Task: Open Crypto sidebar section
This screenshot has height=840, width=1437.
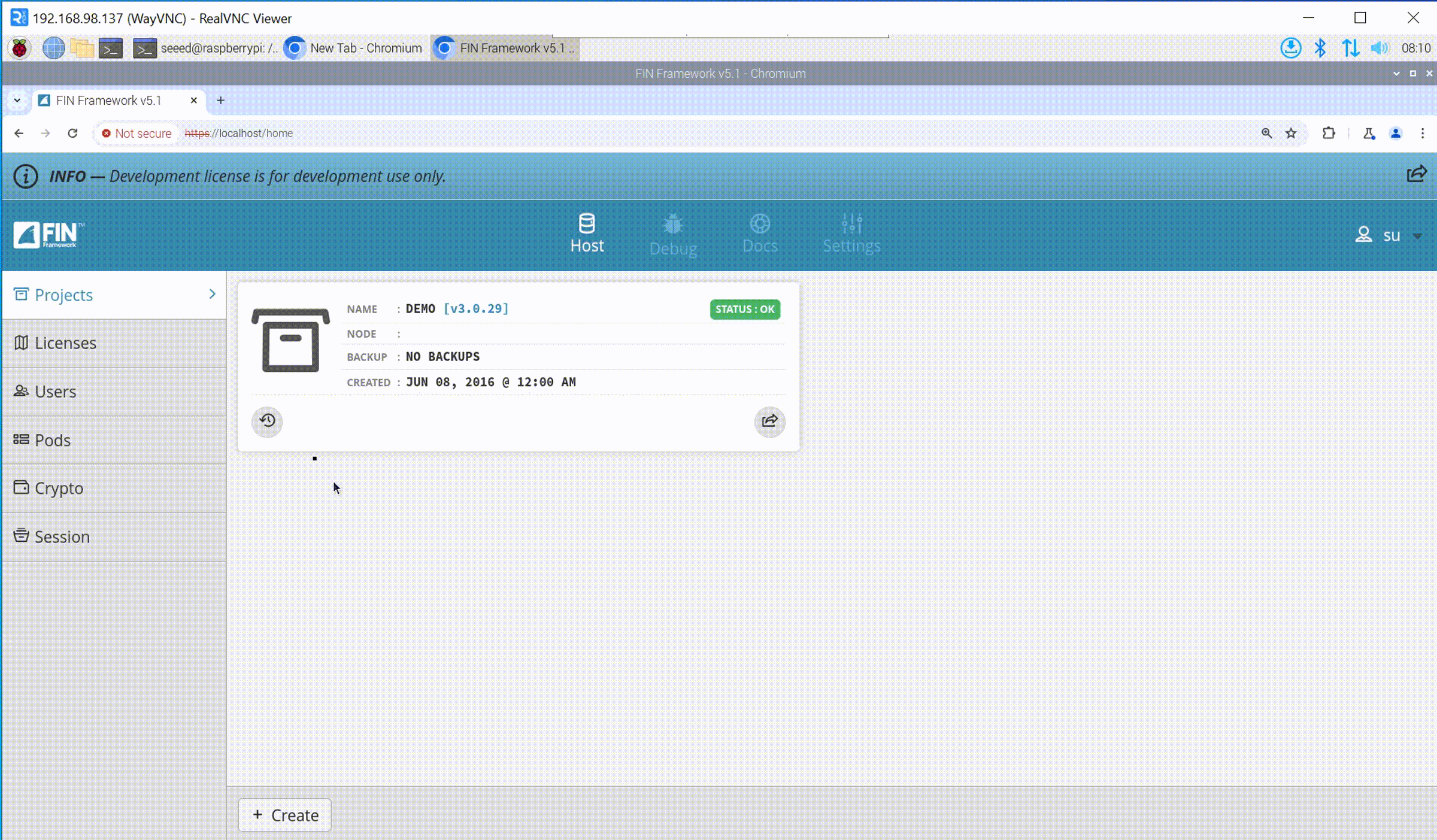Action: (x=59, y=488)
